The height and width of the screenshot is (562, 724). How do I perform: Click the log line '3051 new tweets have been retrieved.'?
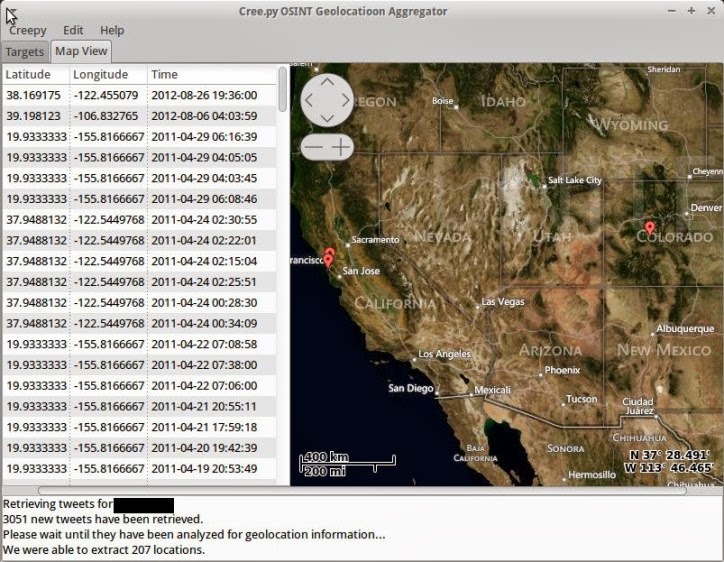pyautogui.click(x=103, y=519)
